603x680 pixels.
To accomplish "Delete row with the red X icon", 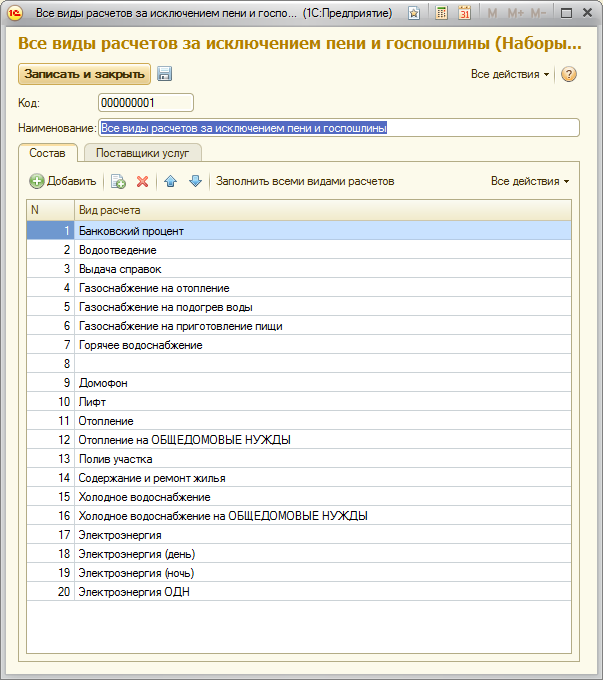I will [142, 181].
